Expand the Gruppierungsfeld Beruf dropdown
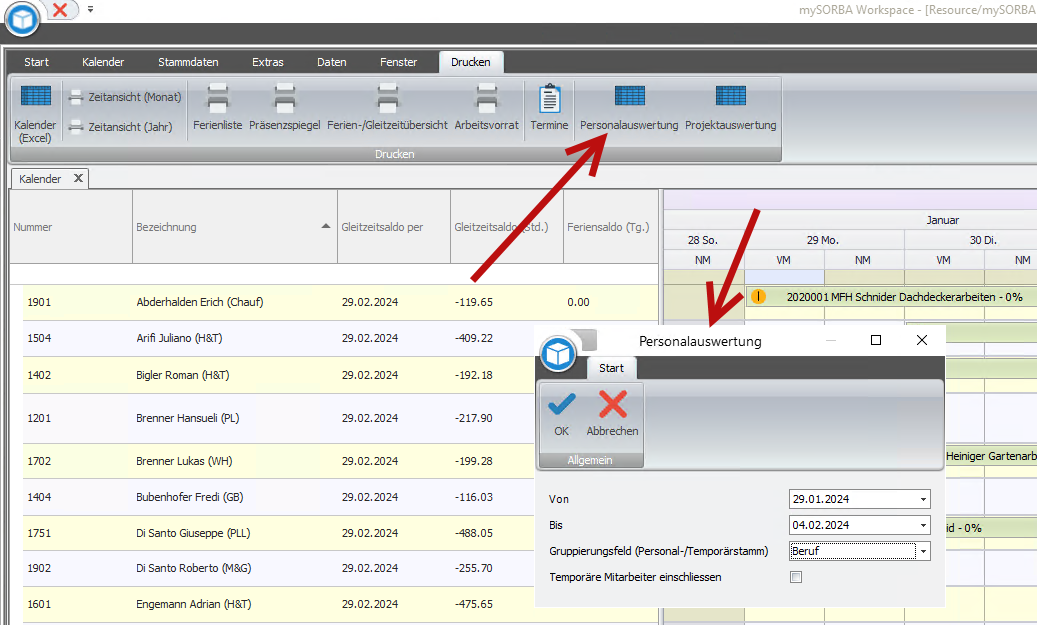The image size is (1037, 625). tap(923, 551)
